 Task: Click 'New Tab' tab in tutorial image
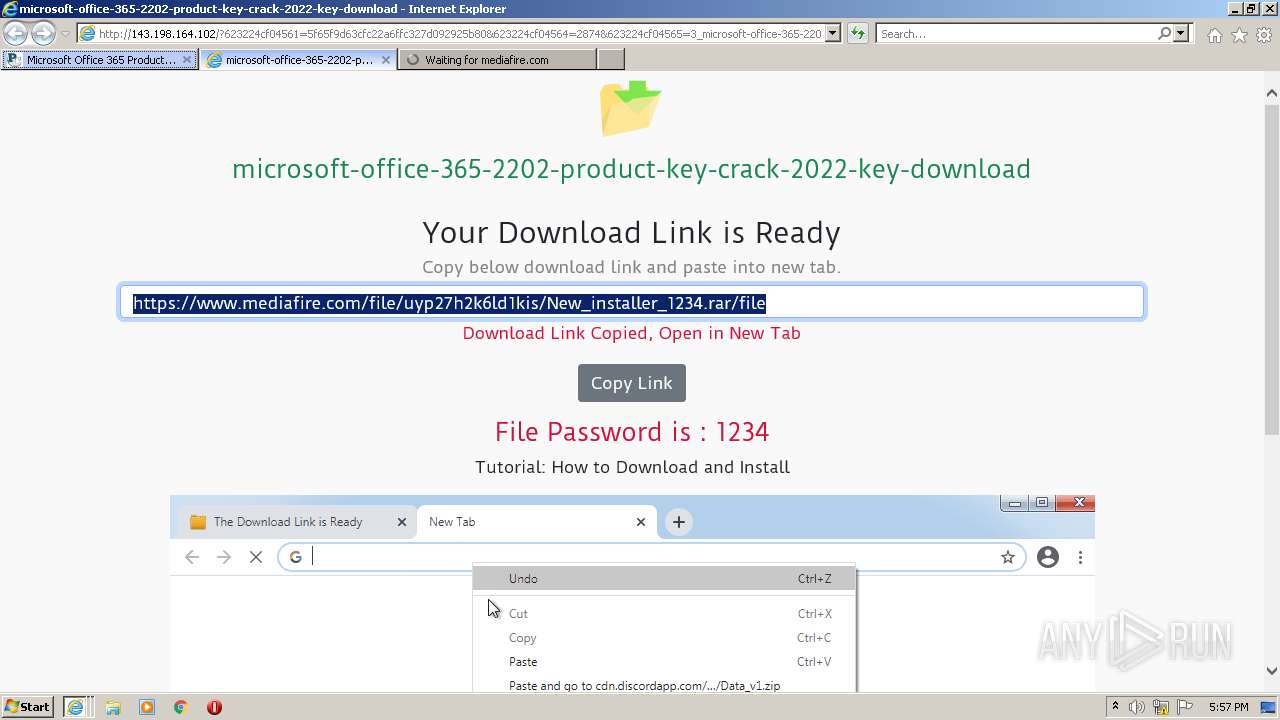coord(535,522)
